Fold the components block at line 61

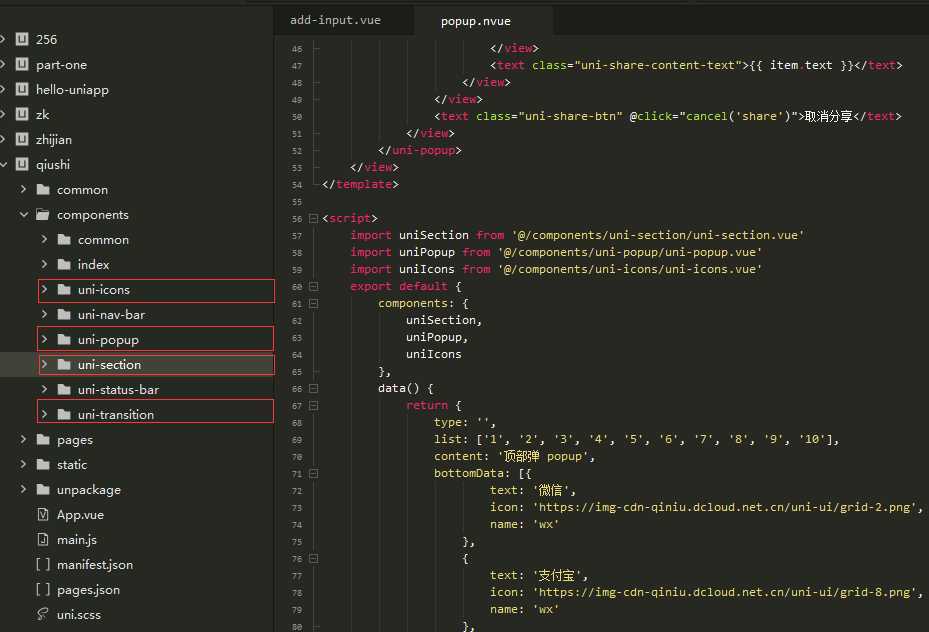point(313,303)
